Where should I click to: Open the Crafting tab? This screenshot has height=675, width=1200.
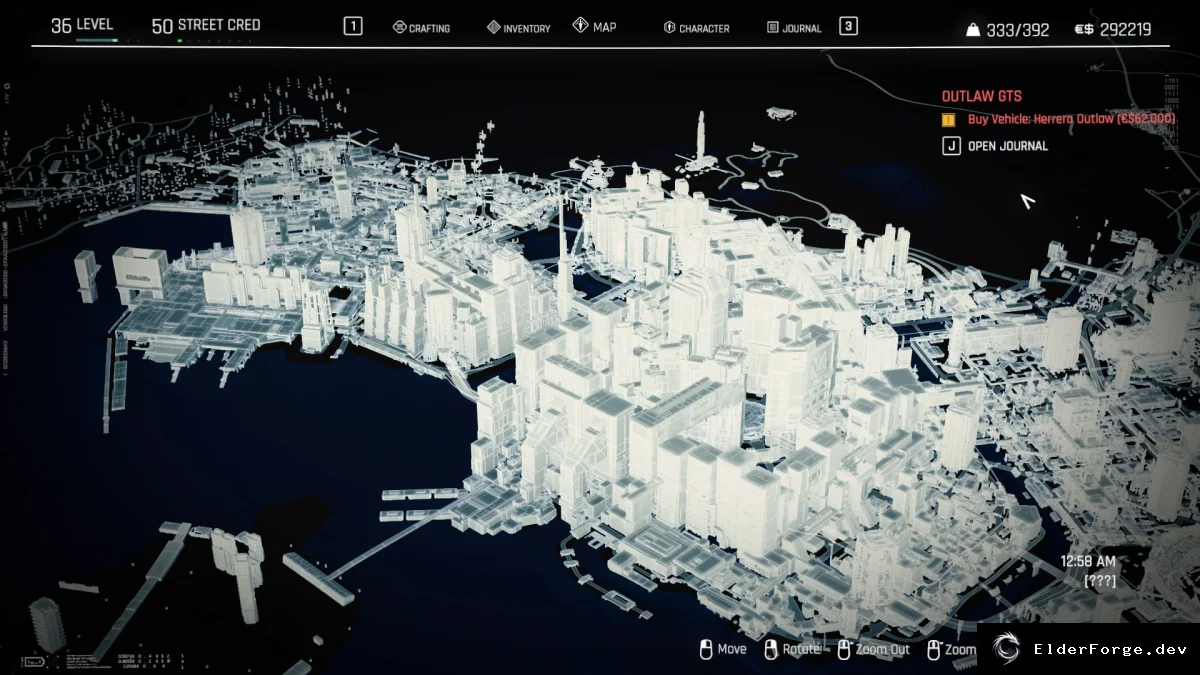pyautogui.click(x=421, y=28)
